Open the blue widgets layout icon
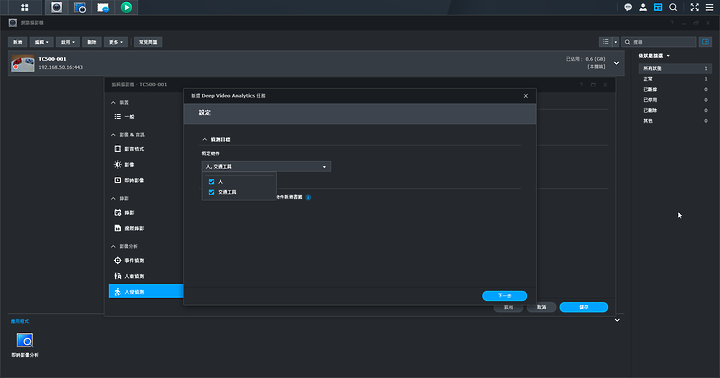 point(658,7)
